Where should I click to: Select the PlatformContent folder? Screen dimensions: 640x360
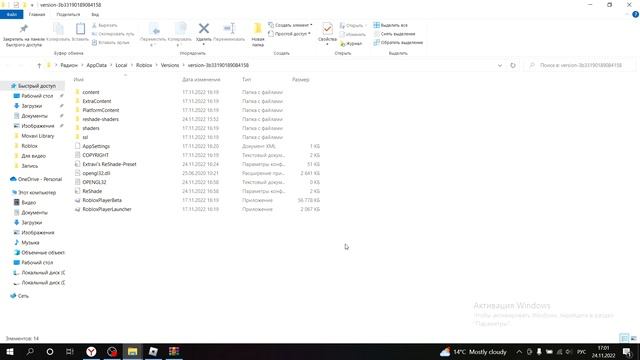point(101,110)
